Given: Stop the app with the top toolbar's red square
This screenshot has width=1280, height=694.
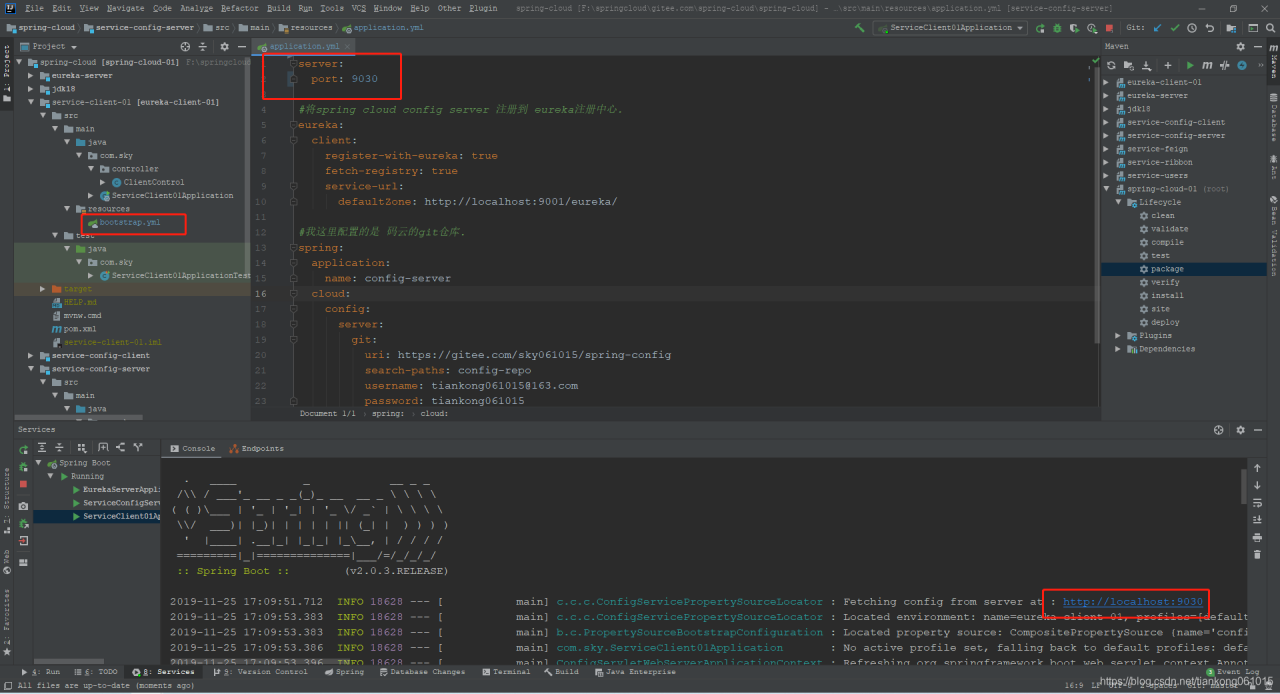Looking at the screenshot, I should point(1108,28).
